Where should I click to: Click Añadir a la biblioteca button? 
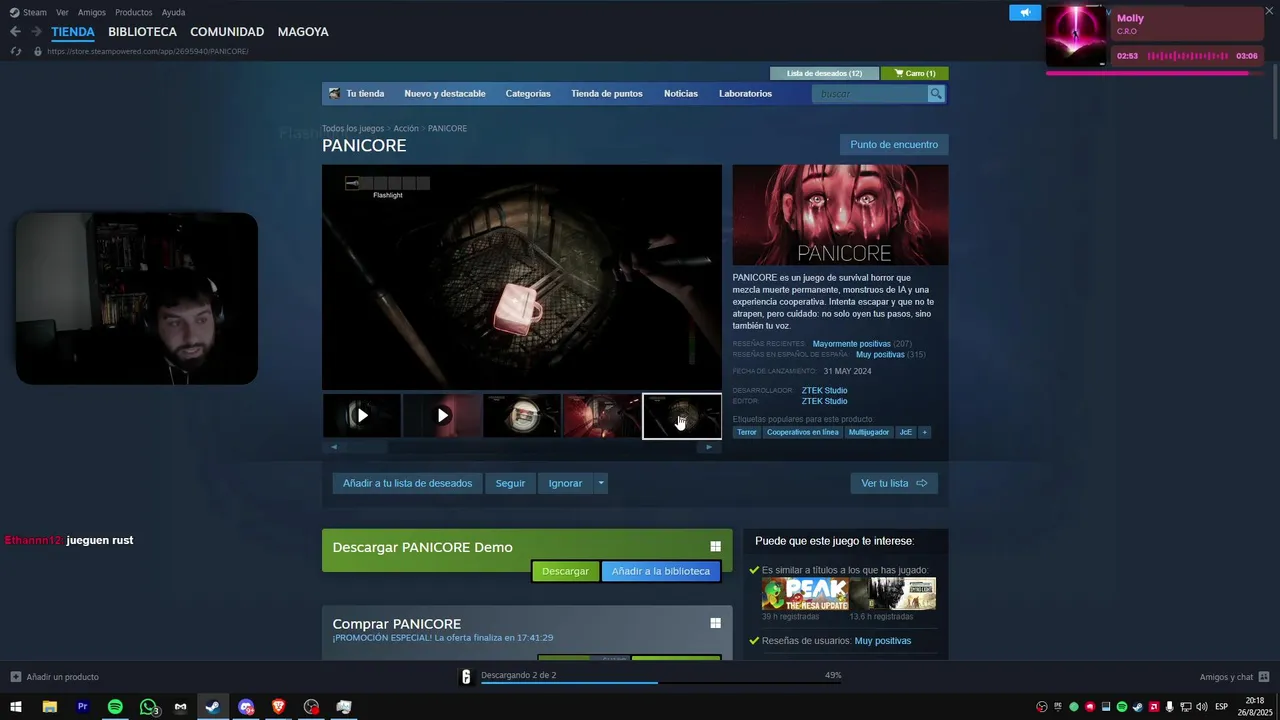[x=660, y=571]
